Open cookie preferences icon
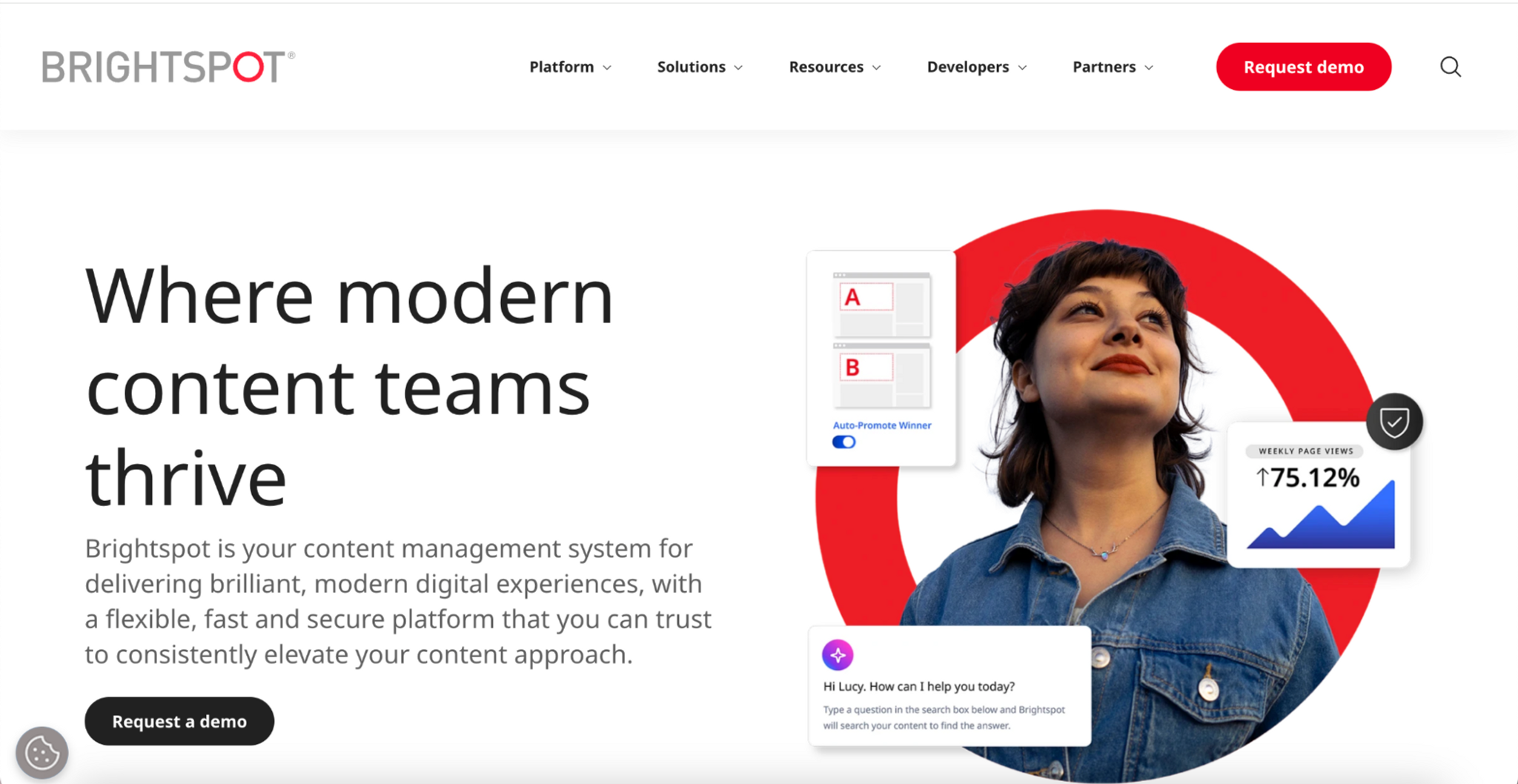Viewport: 1518px width, 784px height. click(x=42, y=753)
